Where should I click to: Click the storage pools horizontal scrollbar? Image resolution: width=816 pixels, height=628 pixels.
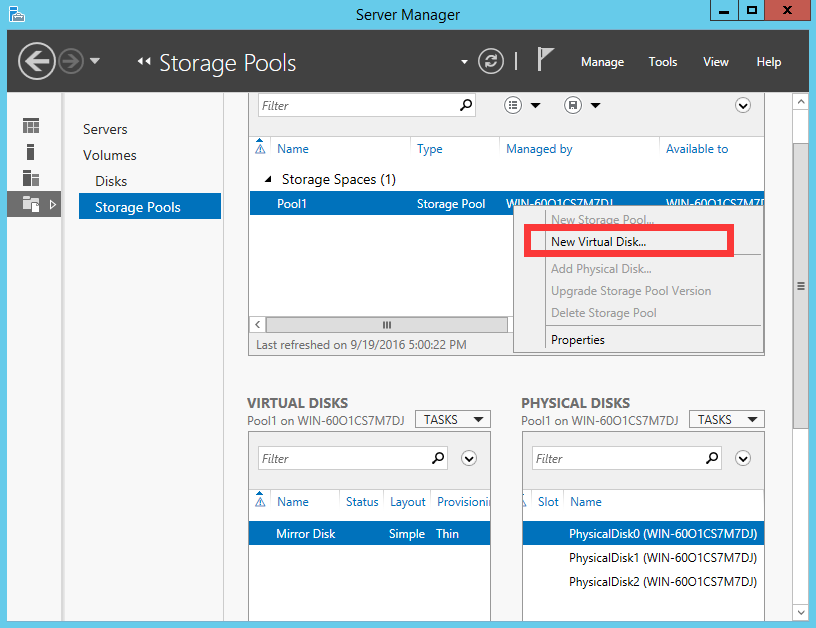point(386,325)
